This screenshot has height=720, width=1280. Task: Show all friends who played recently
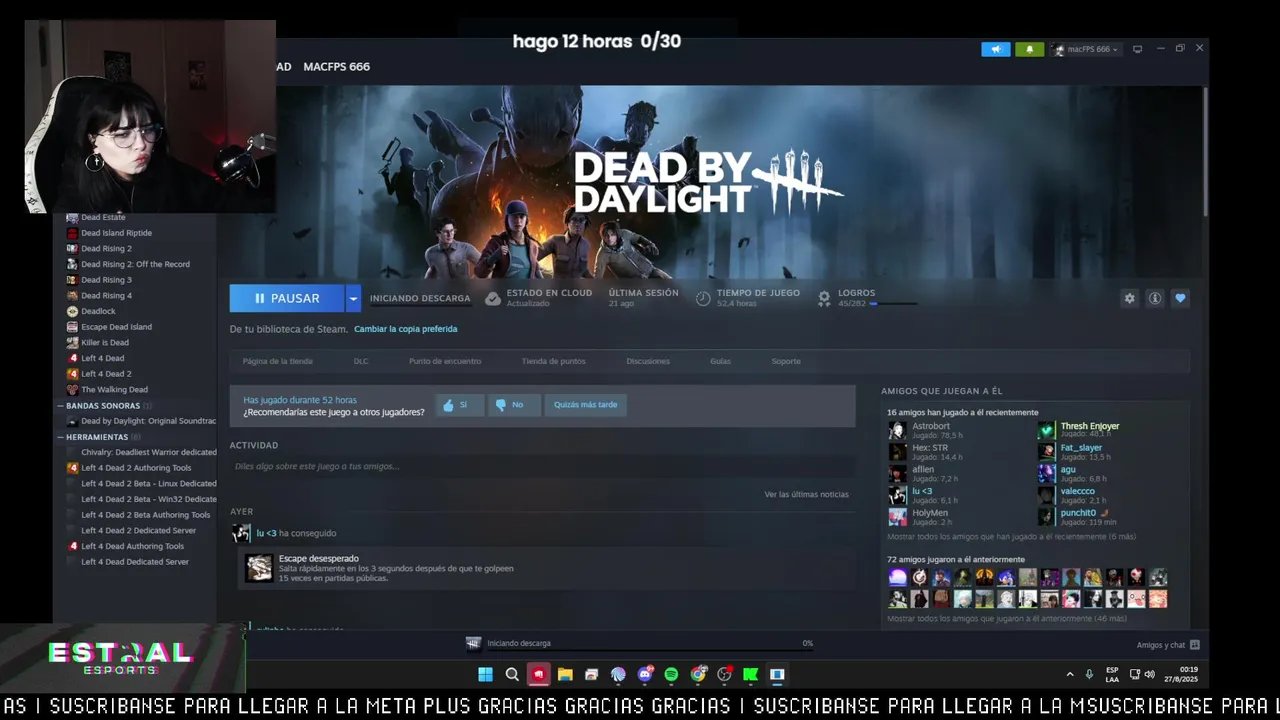(x=1011, y=537)
